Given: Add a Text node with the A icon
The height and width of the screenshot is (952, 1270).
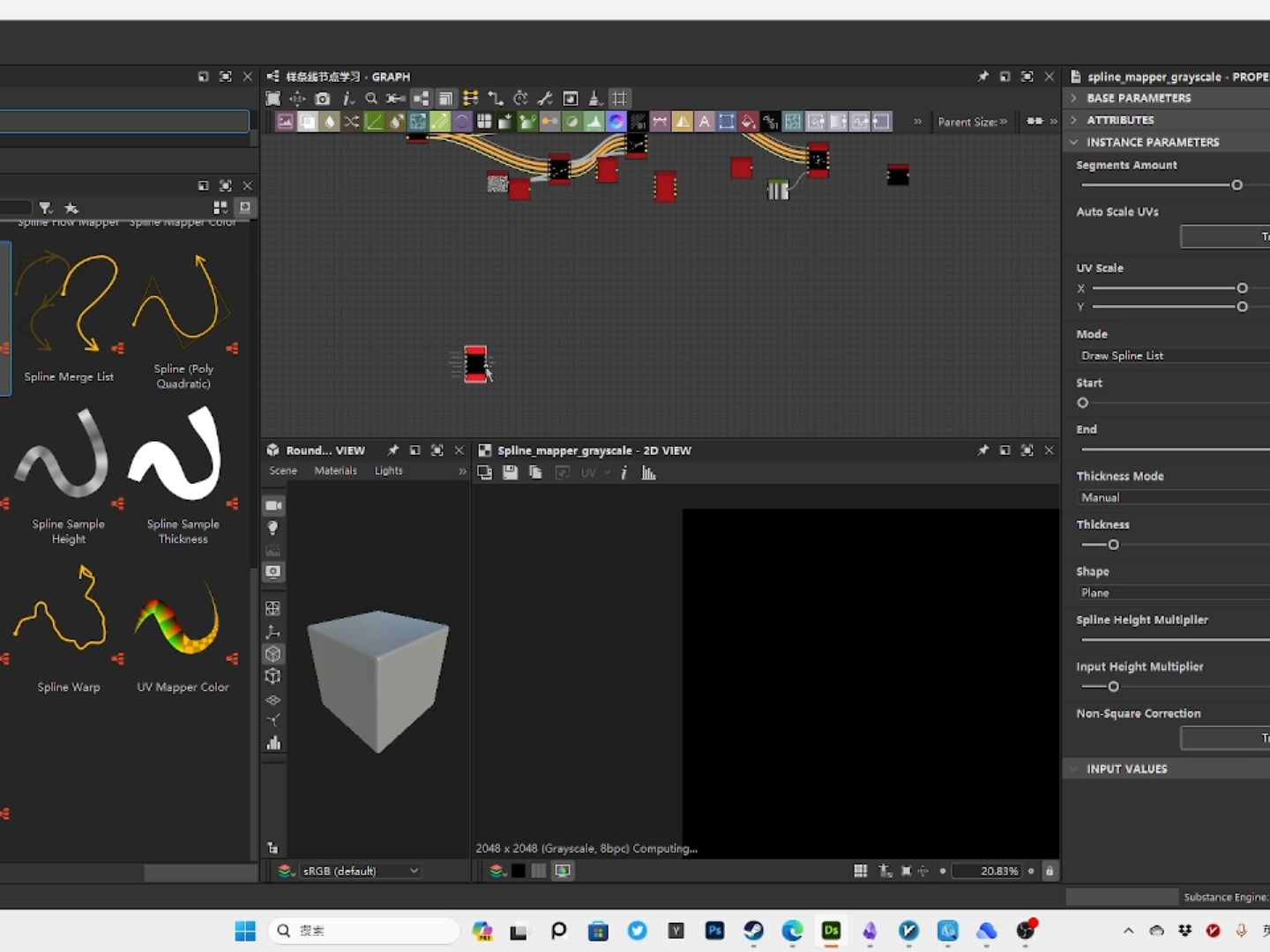Looking at the screenshot, I should pyautogui.click(x=705, y=122).
